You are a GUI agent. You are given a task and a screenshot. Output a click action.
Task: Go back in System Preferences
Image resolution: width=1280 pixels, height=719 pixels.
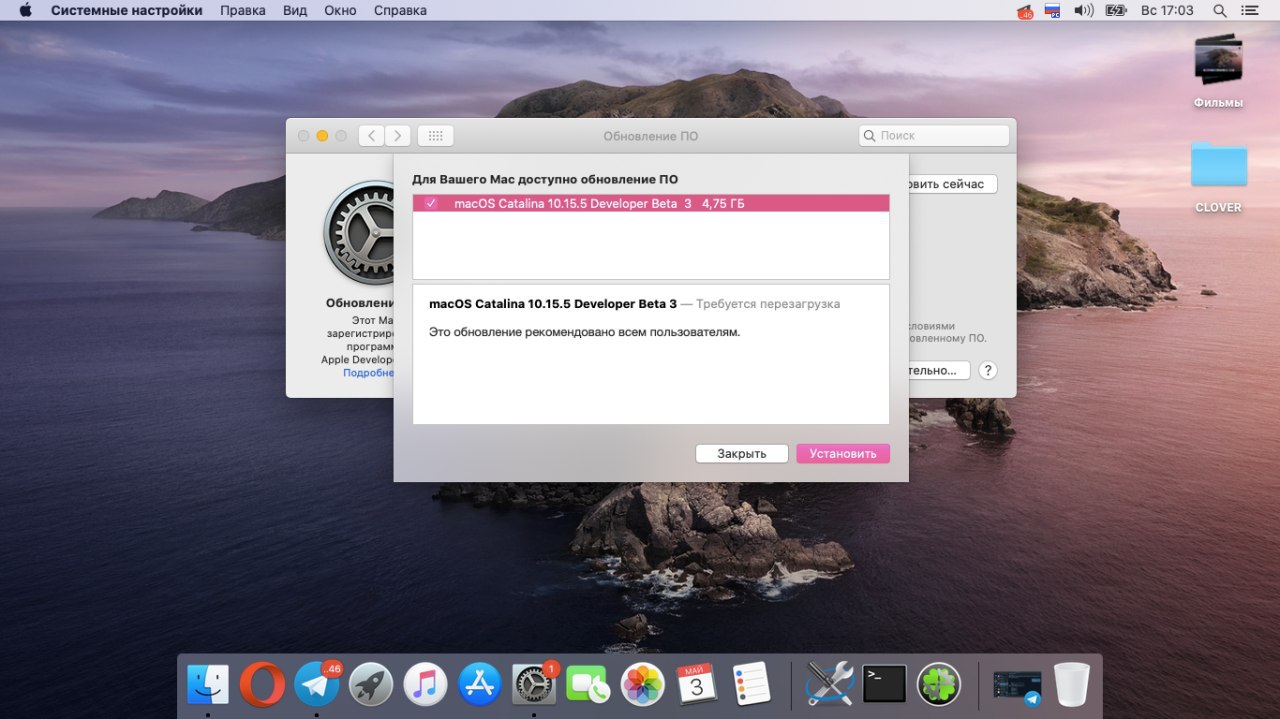371,135
